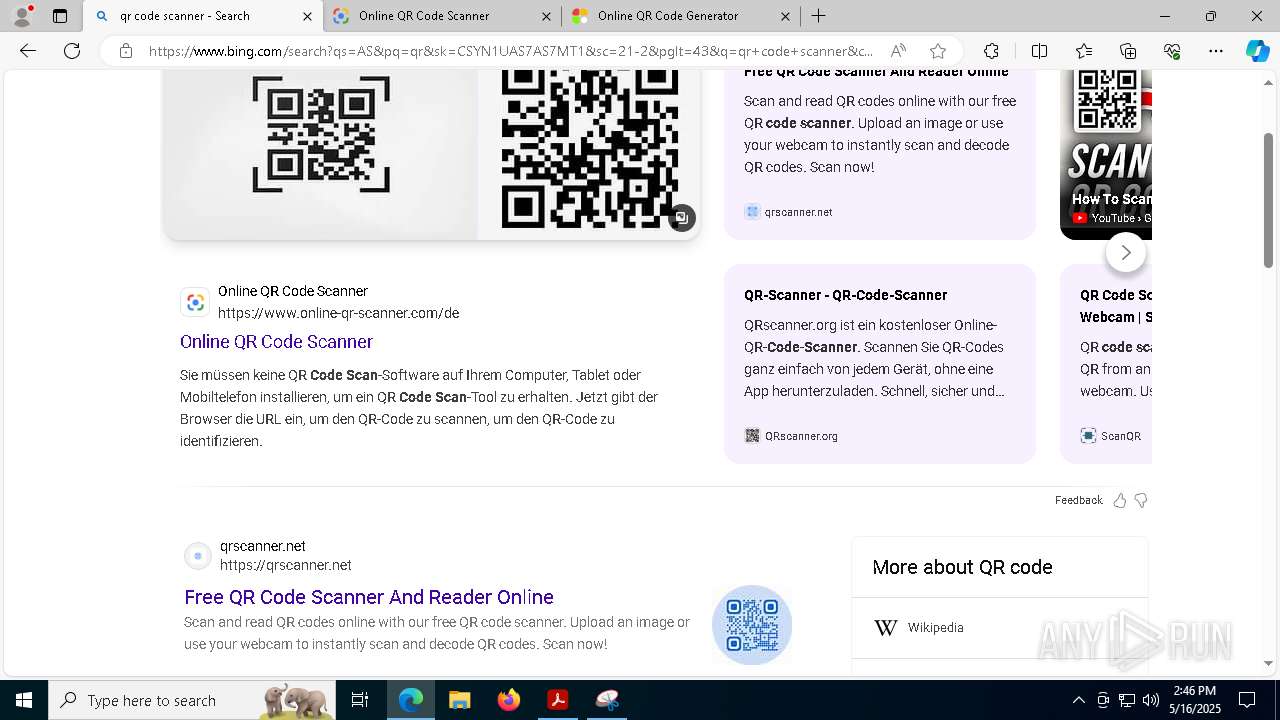Click the vertical scrollbar thumb
This screenshot has width=1280, height=720.
(x=1269, y=200)
